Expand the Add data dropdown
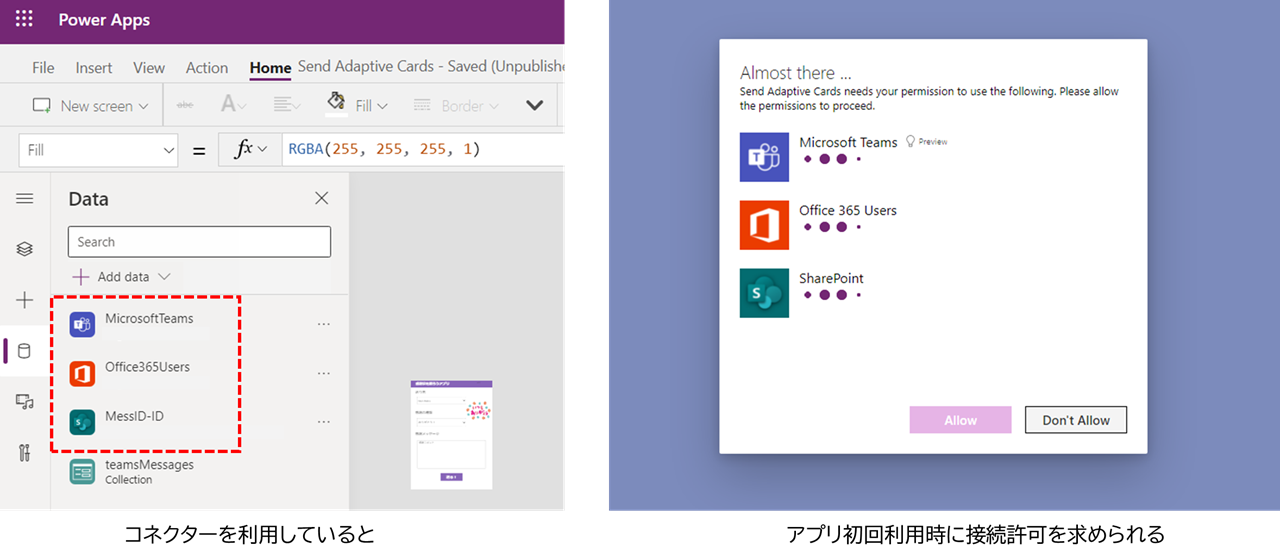The width and height of the screenshot is (1280, 558). point(121,277)
